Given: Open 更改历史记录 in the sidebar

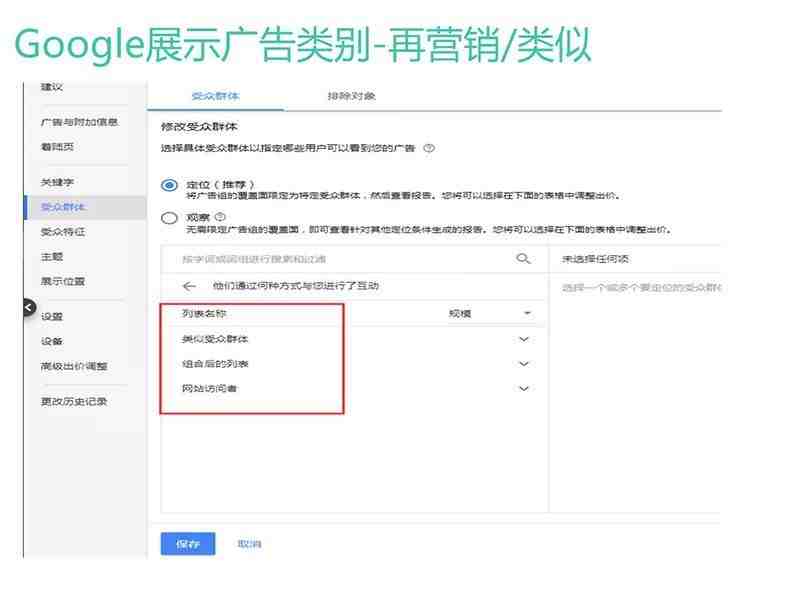Looking at the screenshot, I should [x=74, y=402].
